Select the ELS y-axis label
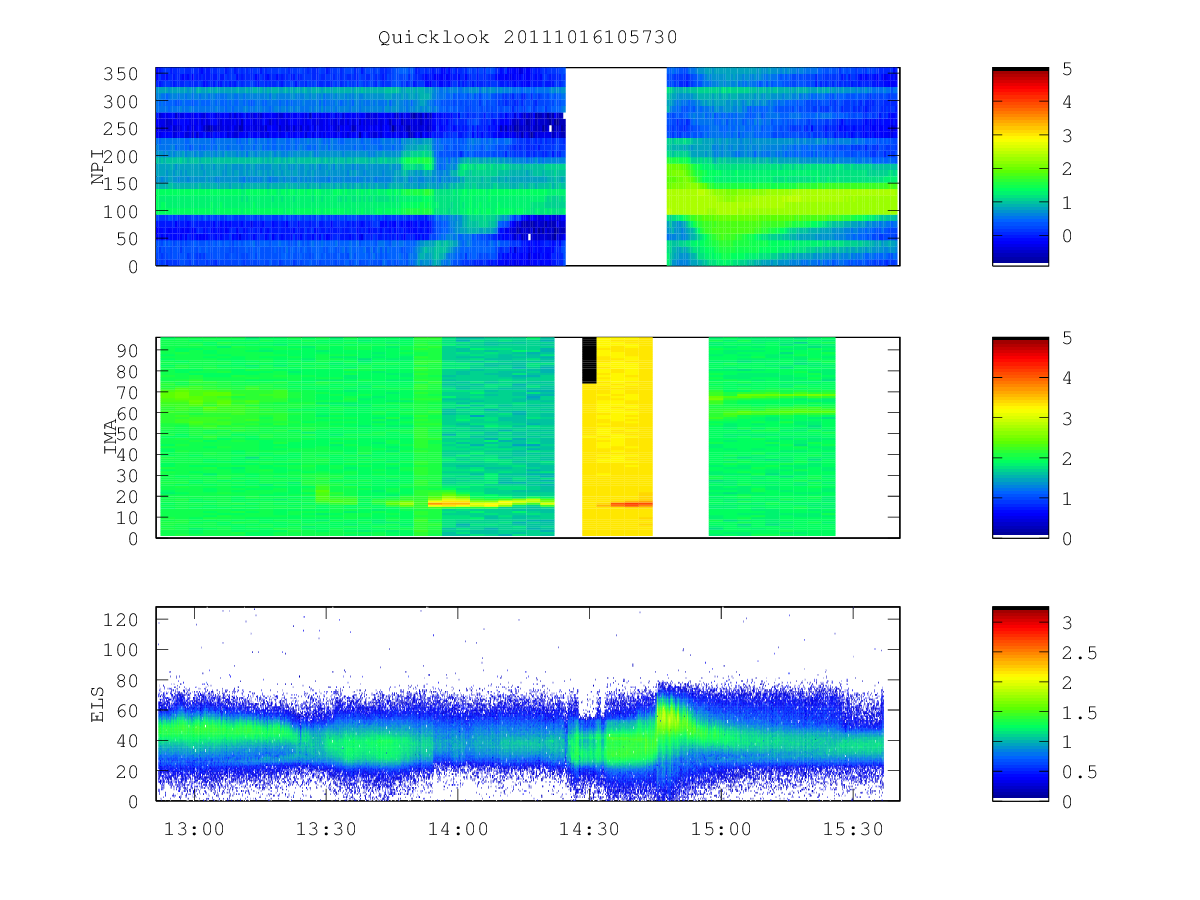Screen dimensions: 1200x900 (x=98, y=703)
